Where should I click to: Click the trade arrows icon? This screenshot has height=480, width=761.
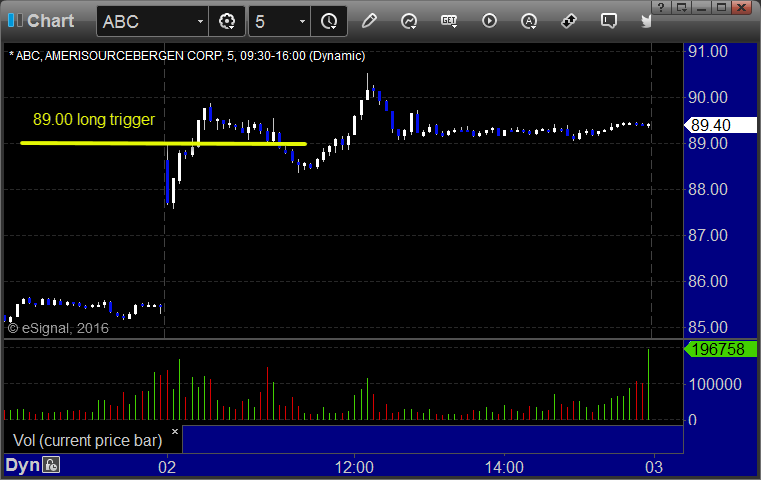[x=569, y=21]
